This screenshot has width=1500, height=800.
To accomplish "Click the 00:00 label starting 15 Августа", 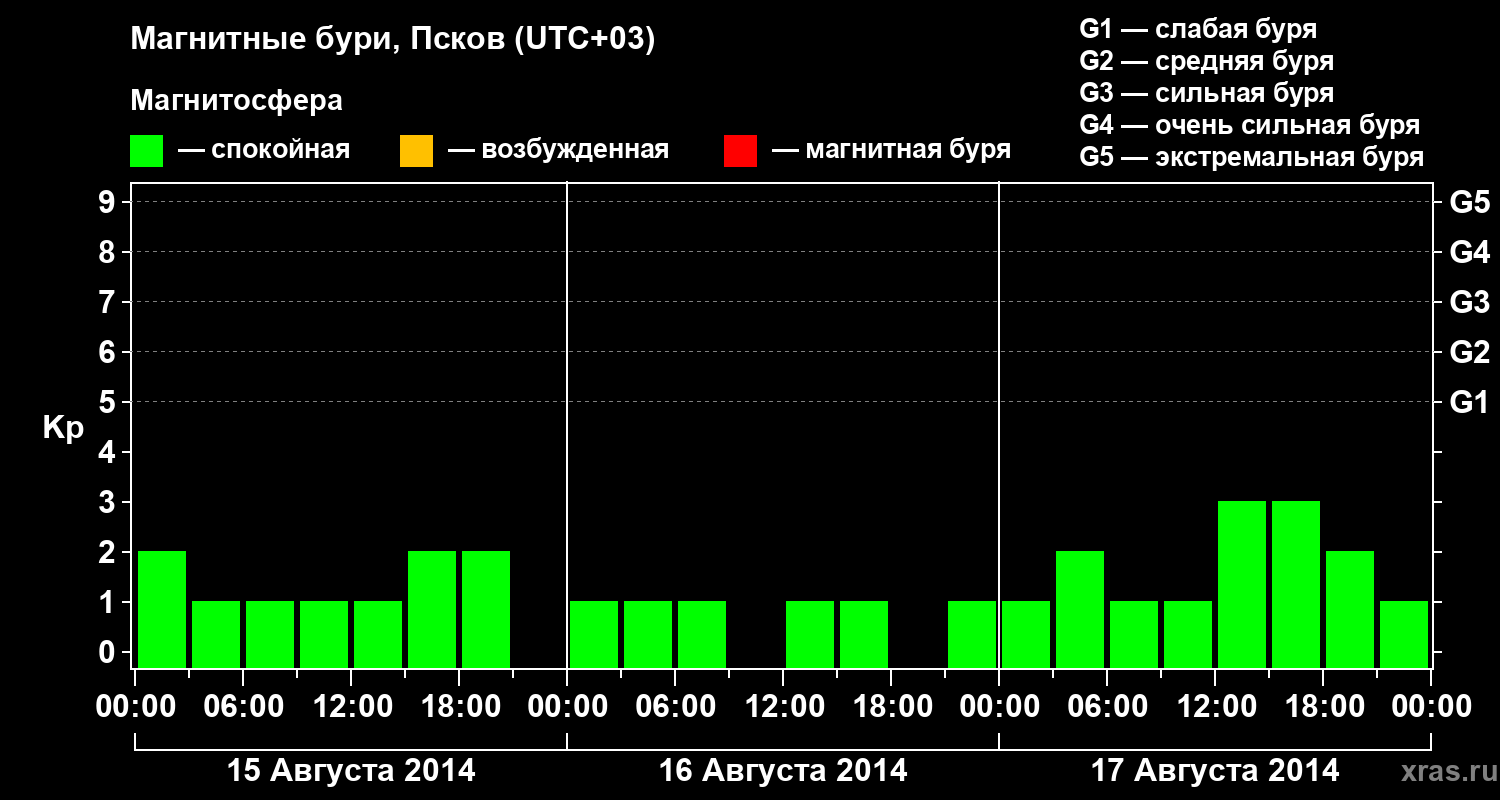I will pos(135,707).
